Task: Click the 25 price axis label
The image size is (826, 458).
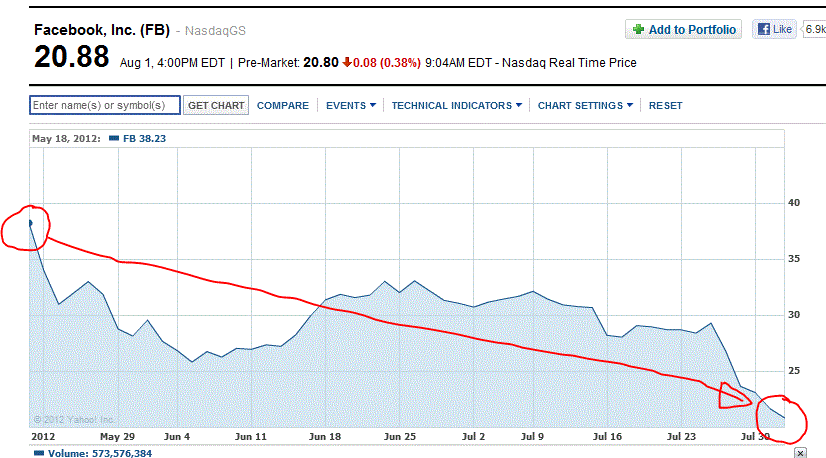Action: coord(793,371)
